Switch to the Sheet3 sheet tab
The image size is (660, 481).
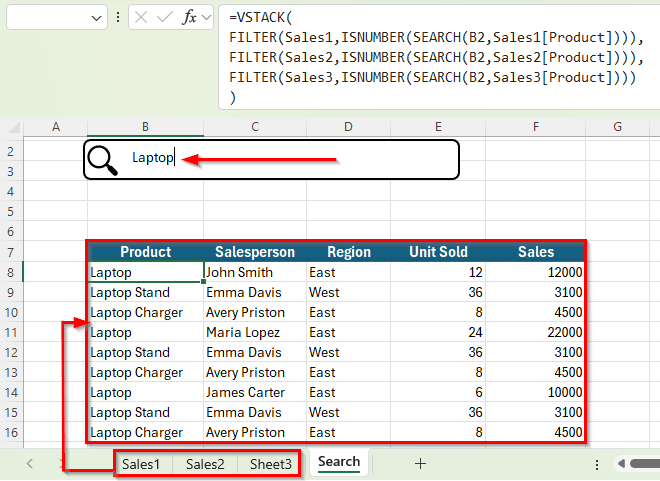pyautogui.click(x=270, y=464)
